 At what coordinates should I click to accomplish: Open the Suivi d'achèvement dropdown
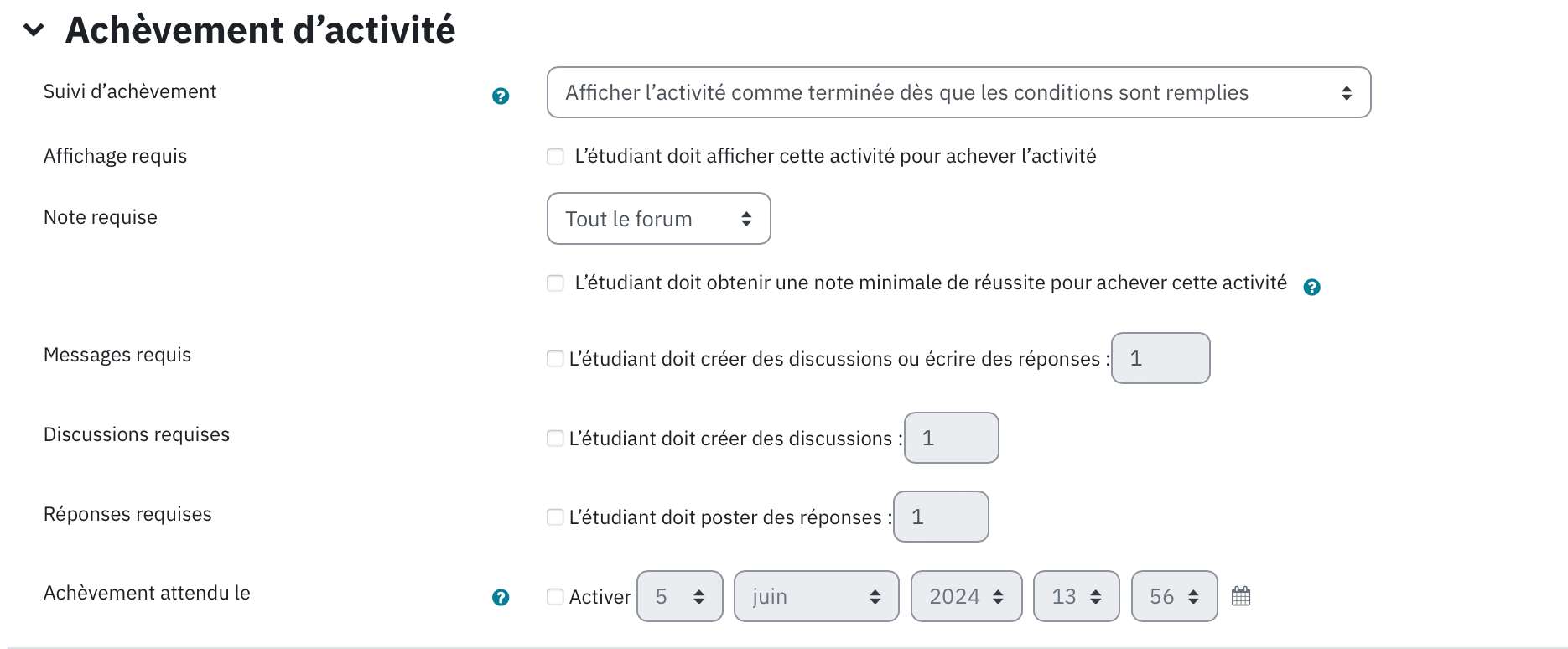(958, 92)
